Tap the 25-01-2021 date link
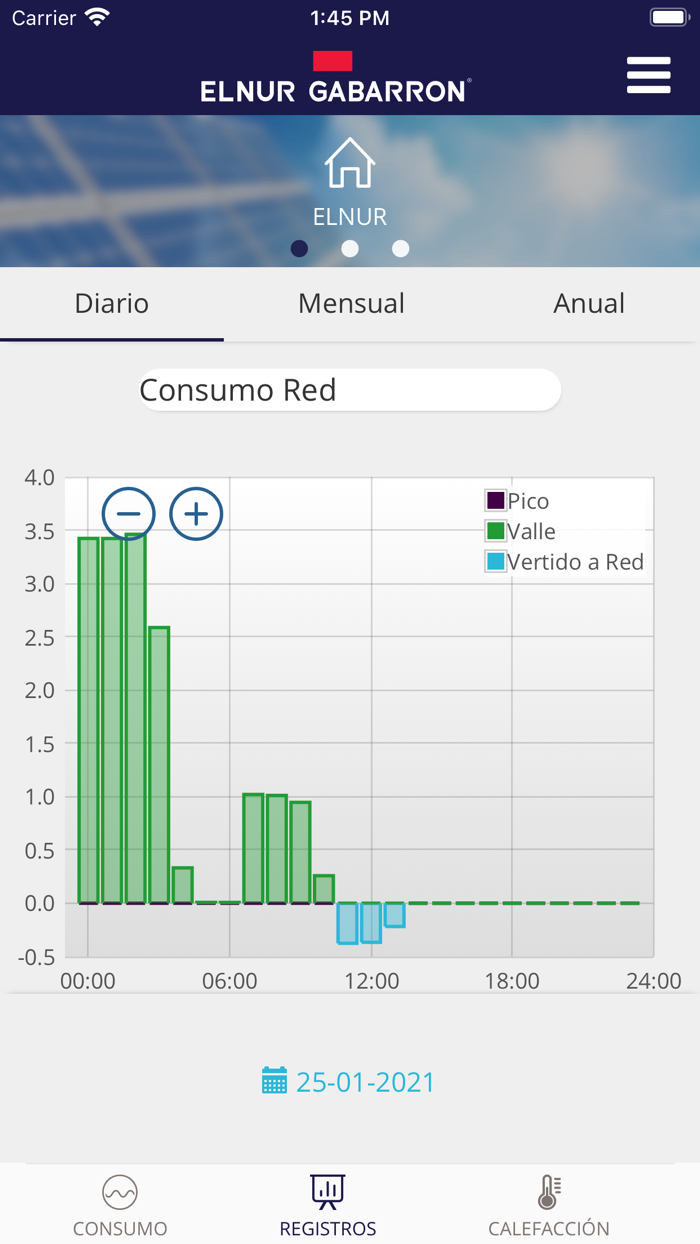This screenshot has height=1244, width=700. coord(365,1082)
